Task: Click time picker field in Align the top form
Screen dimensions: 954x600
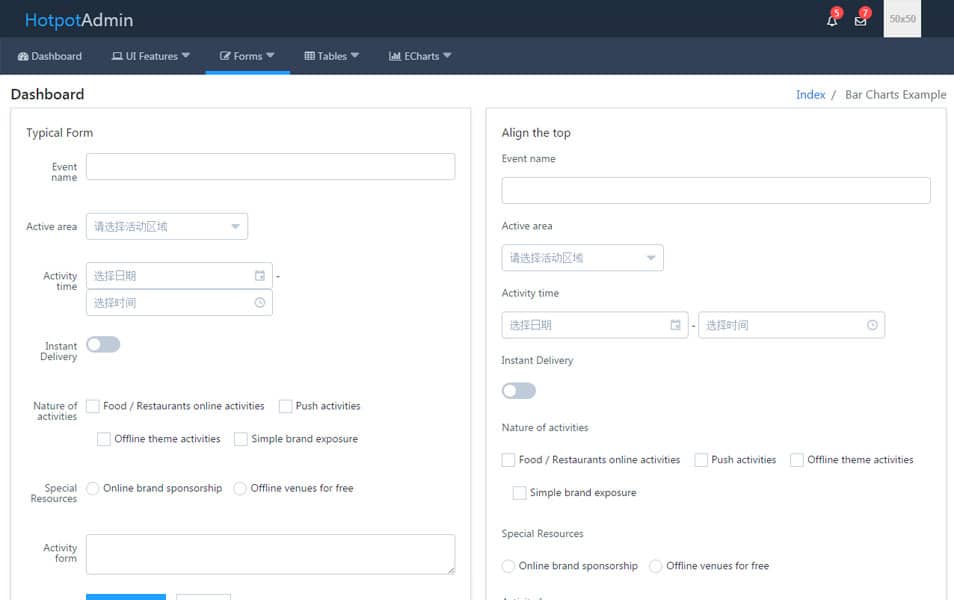Action: 792,325
